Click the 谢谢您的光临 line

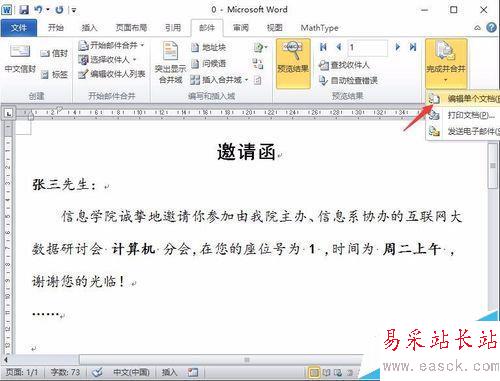[79, 281]
